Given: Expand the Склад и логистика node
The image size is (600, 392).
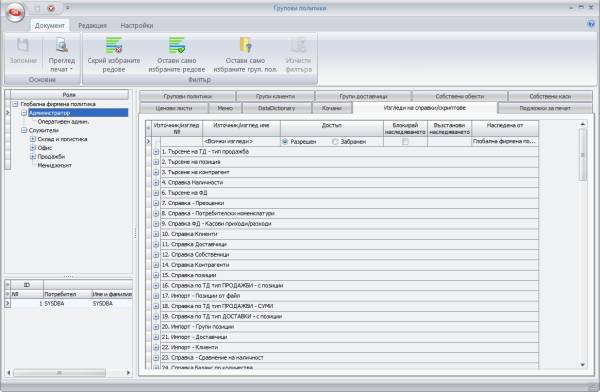Looking at the screenshot, I should (x=33, y=139).
